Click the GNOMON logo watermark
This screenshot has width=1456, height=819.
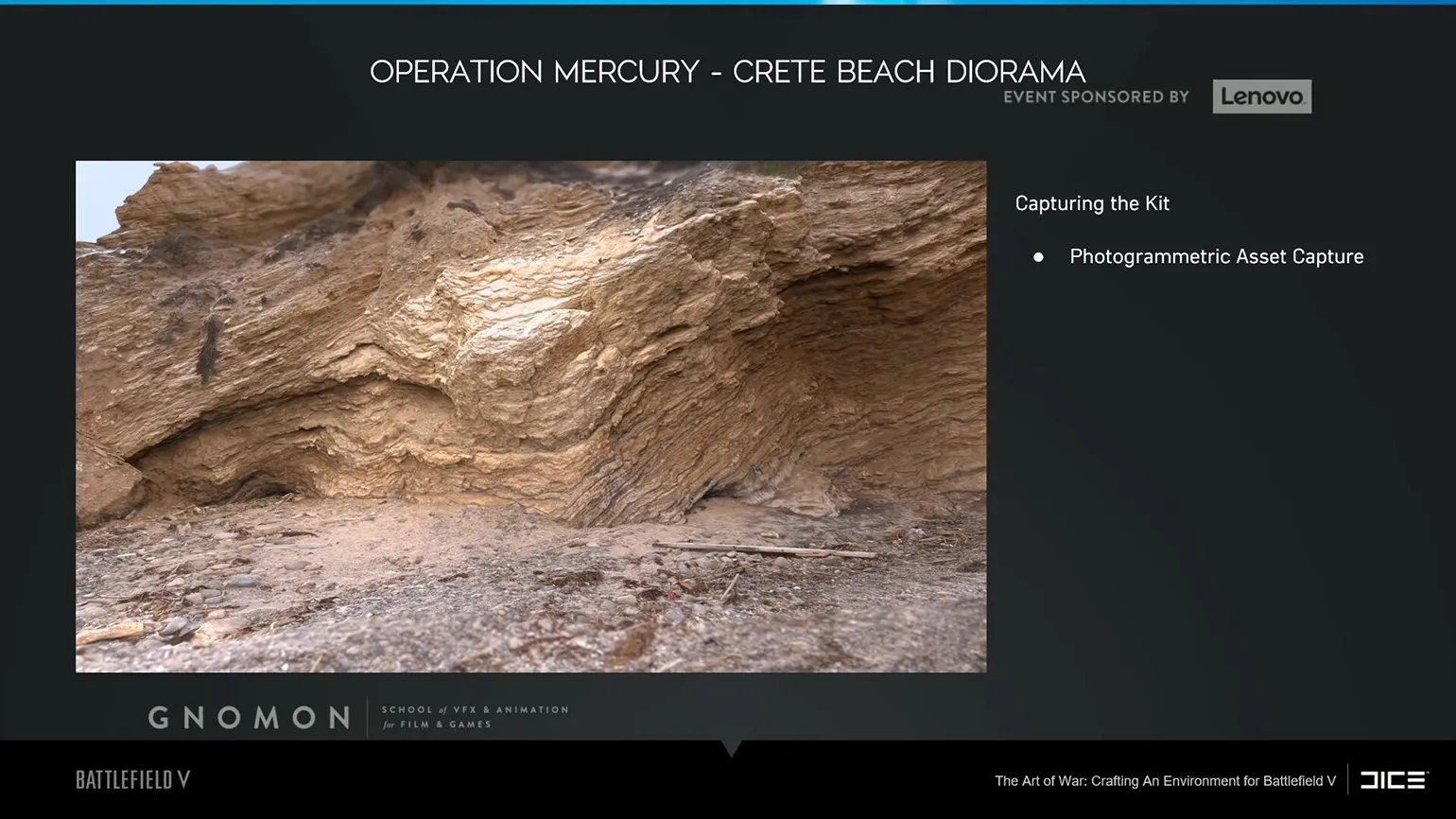[250, 718]
